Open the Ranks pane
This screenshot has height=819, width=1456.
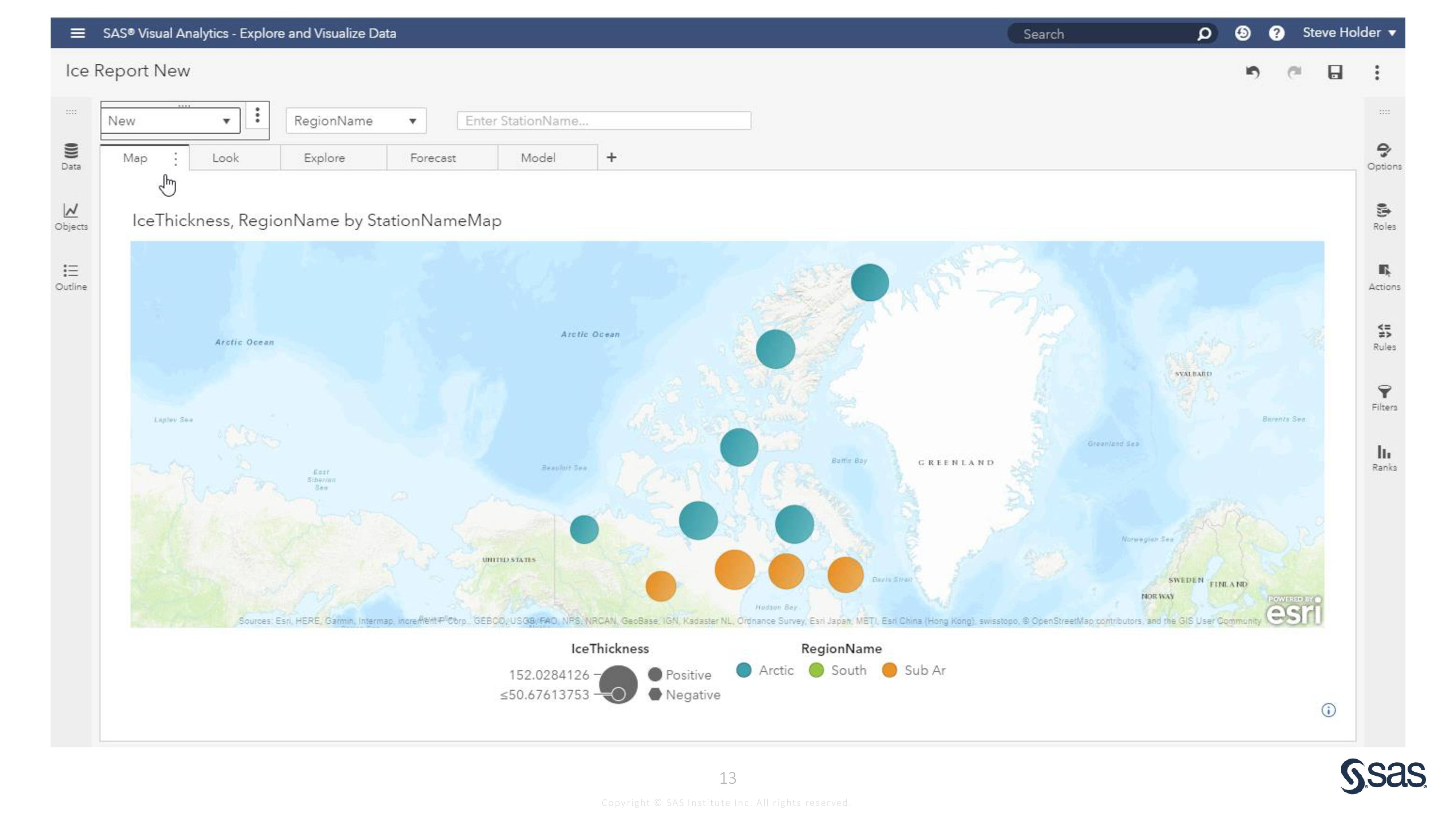[x=1384, y=458]
